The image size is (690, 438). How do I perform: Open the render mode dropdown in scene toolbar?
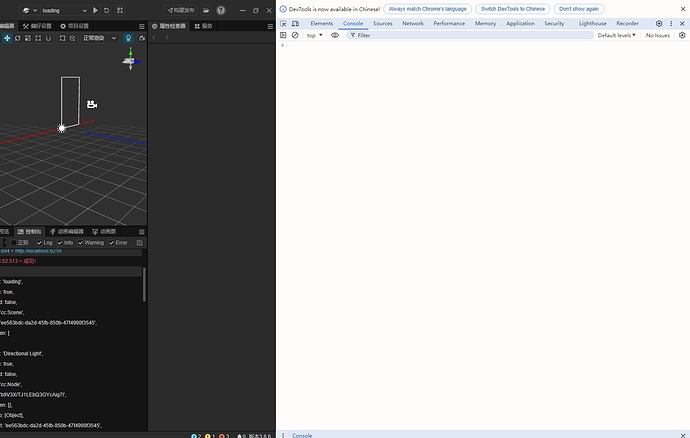100,38
